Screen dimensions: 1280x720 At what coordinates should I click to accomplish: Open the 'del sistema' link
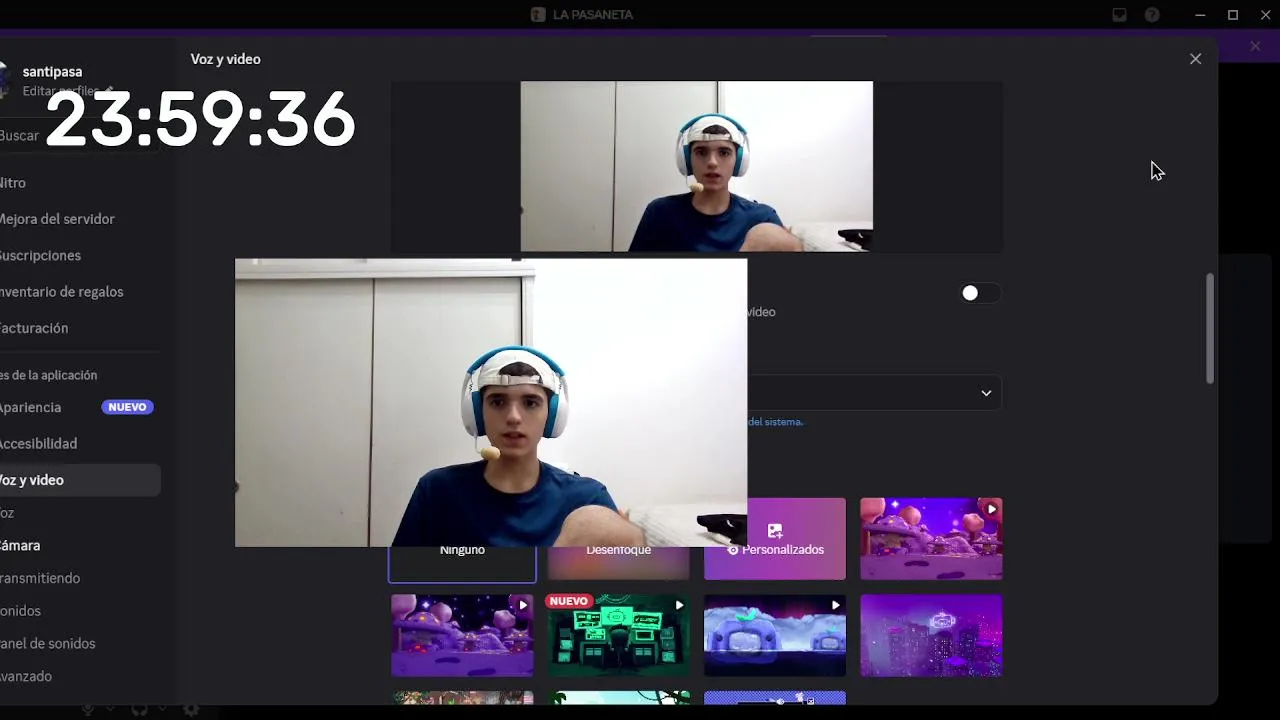click(x=775, y=422)
